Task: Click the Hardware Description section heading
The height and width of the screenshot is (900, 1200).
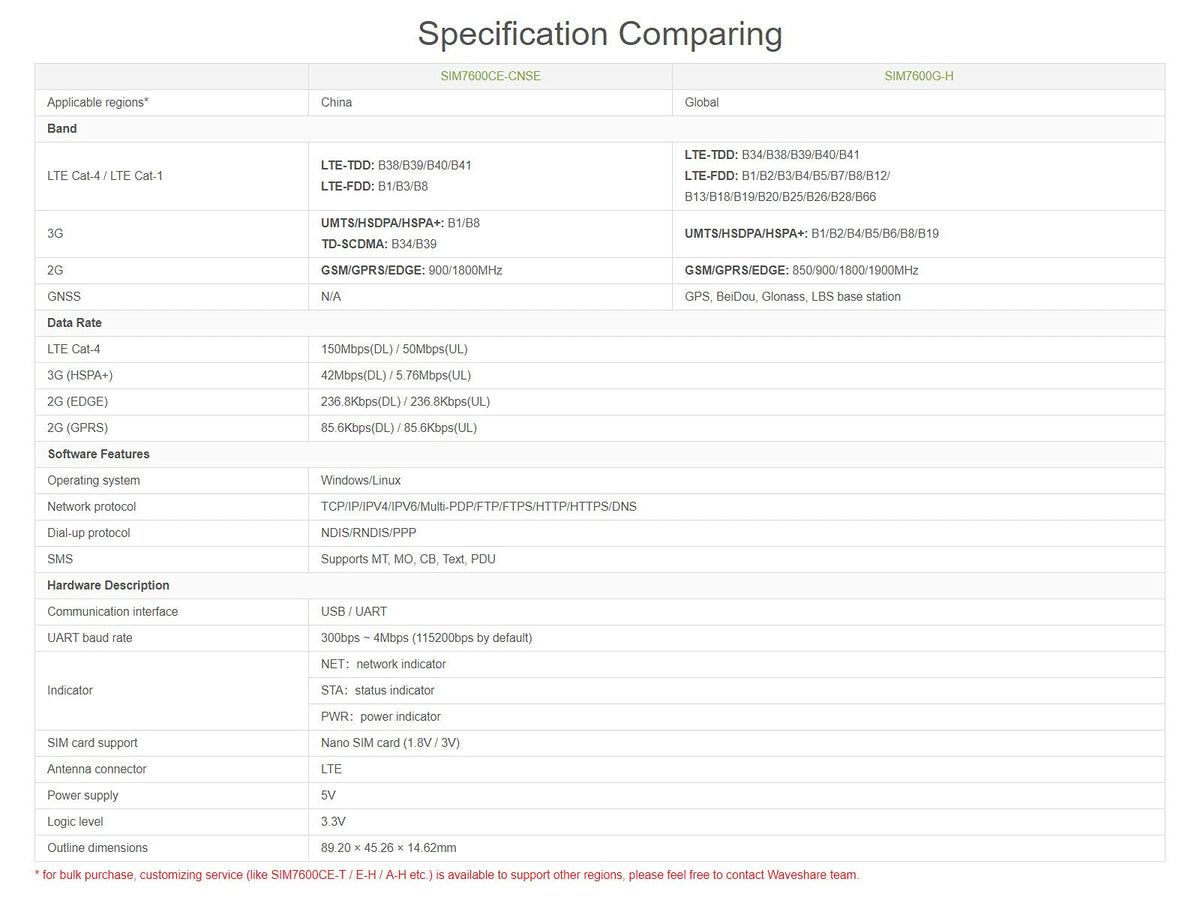Action: point(108,585)
